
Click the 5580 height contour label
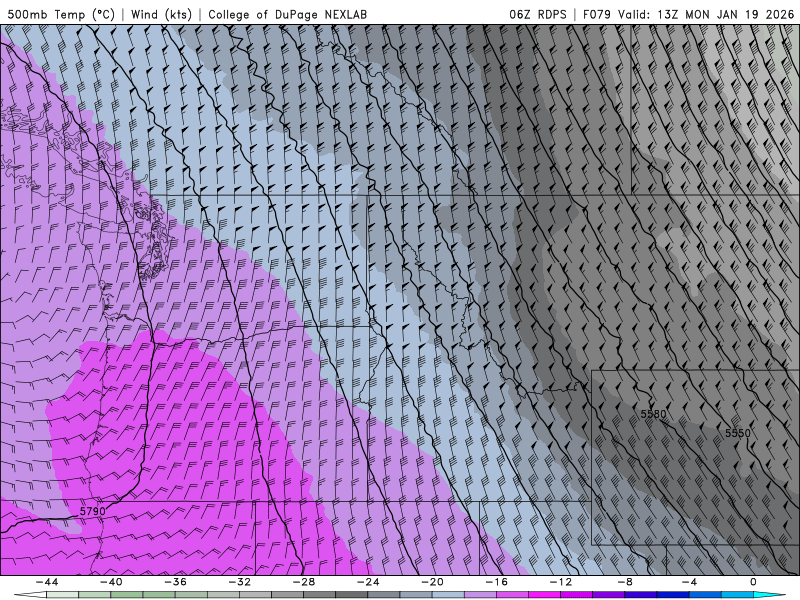point(654,414)
